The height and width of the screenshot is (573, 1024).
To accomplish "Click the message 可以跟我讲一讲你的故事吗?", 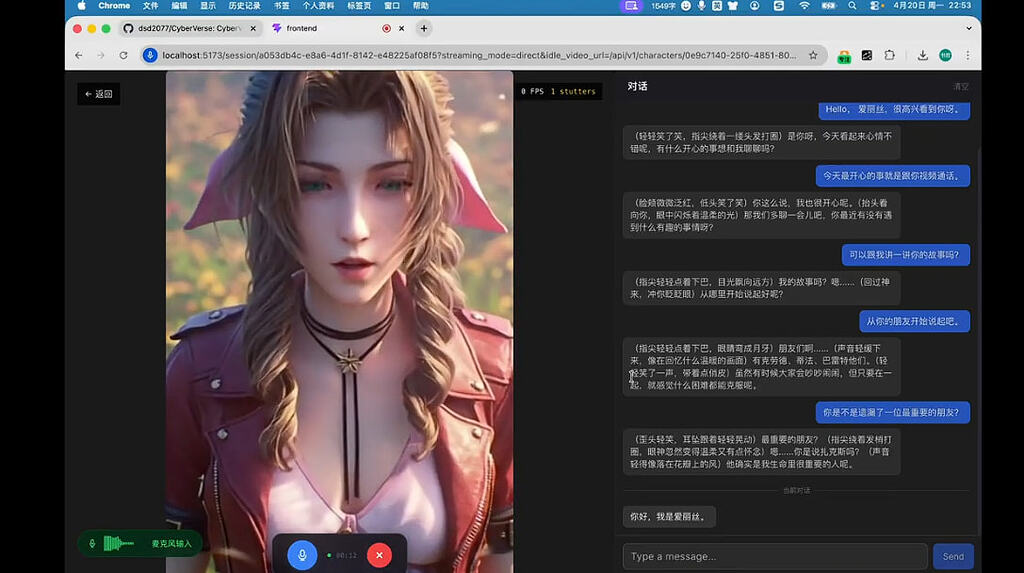I will tap(905, 255).
